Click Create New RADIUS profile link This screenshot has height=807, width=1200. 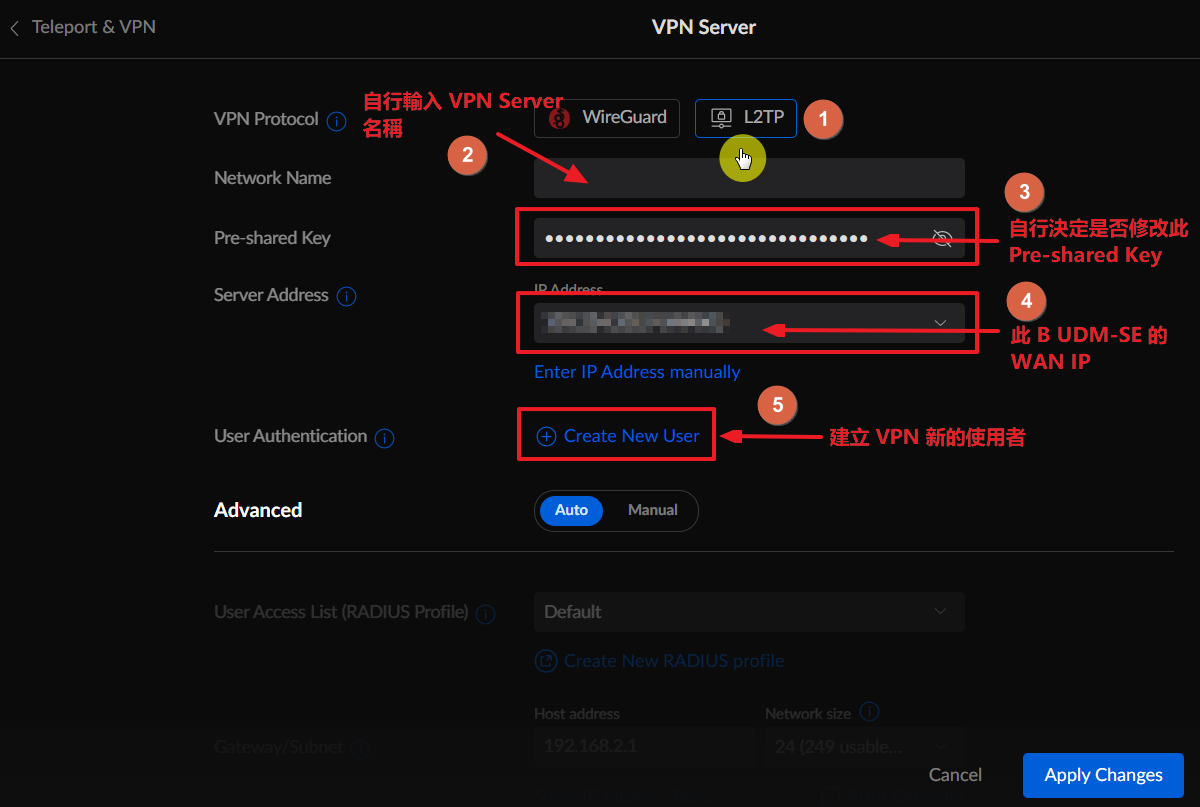pos(660,661)
